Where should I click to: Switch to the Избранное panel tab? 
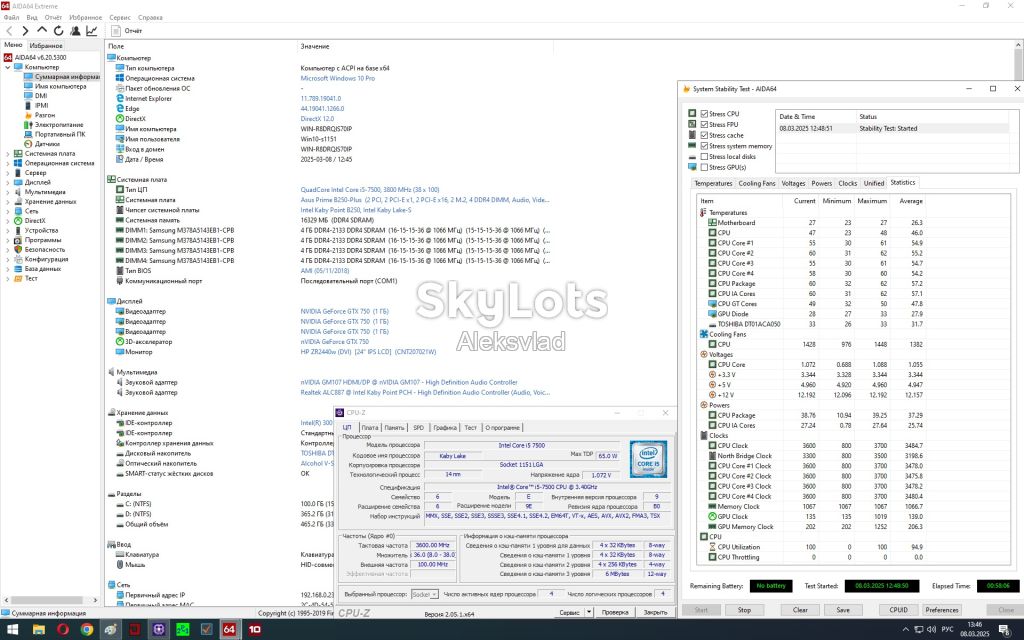46,46
